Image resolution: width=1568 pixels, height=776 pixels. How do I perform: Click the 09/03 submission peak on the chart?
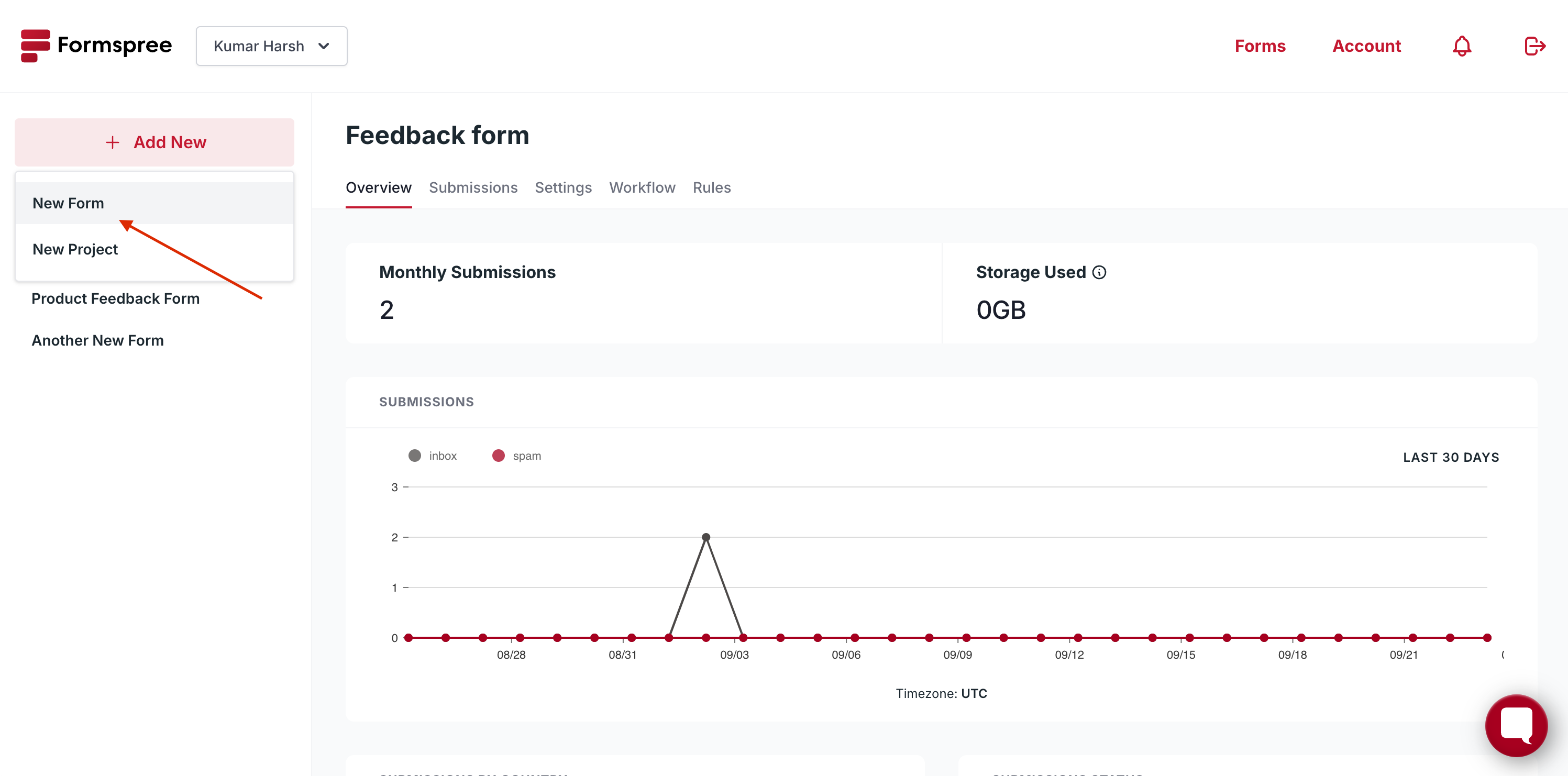(x=706, y=537)
